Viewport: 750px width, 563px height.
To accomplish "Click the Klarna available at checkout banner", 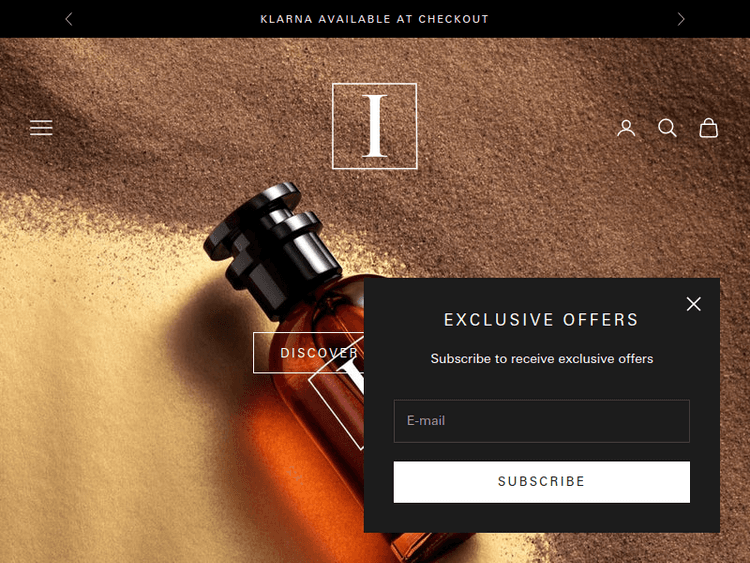I will point(375,19).
